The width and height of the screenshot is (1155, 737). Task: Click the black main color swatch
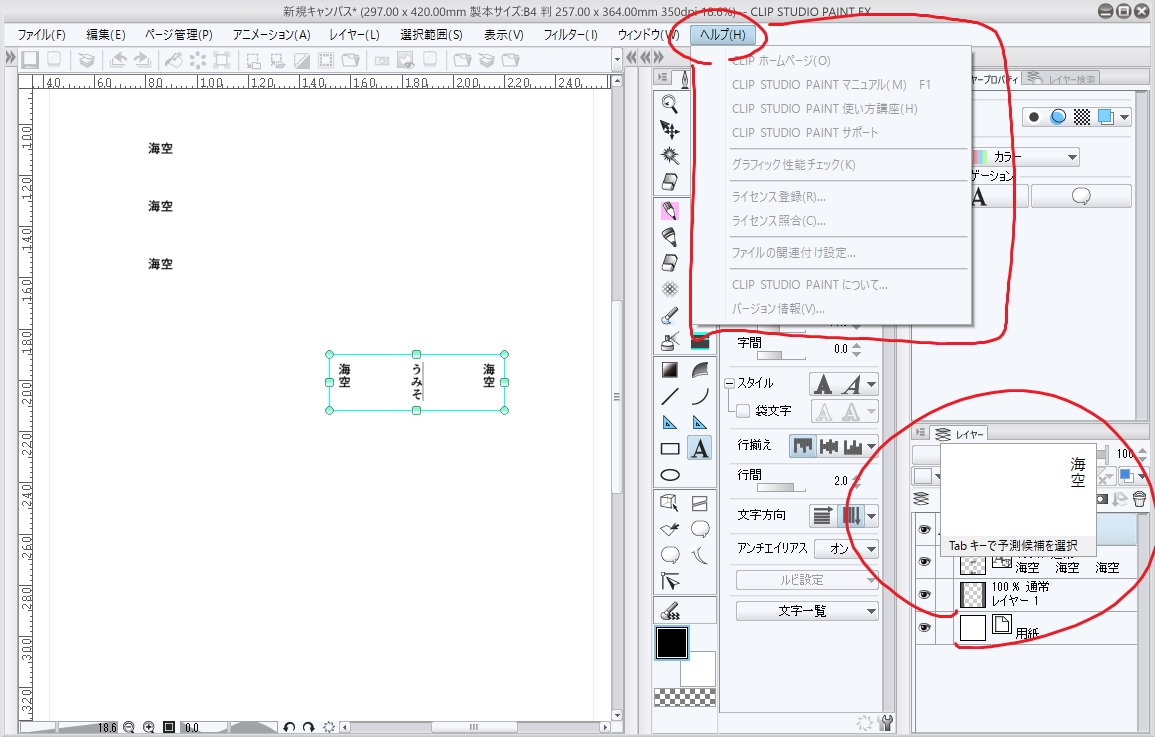coord(672,643)
